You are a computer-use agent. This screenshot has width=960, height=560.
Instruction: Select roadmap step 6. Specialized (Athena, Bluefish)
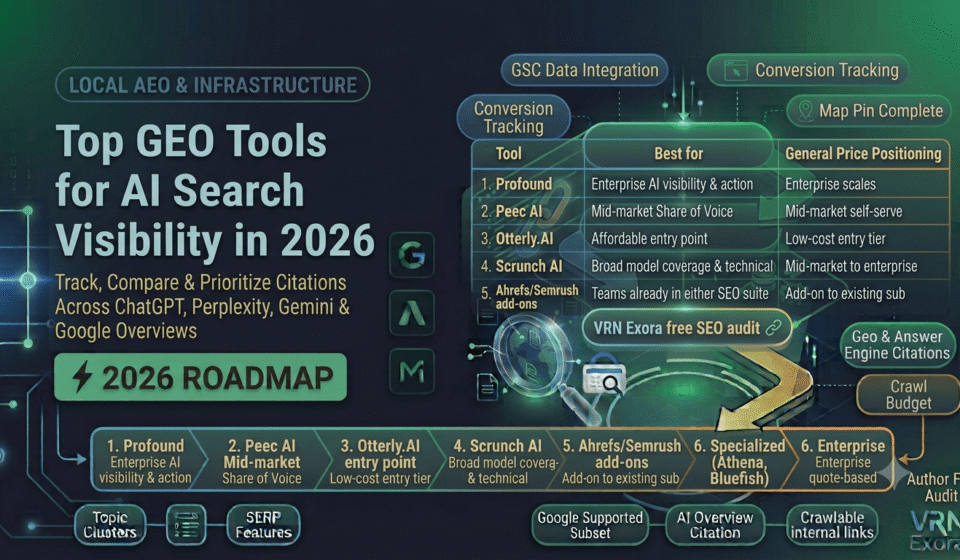coord(739,461)
